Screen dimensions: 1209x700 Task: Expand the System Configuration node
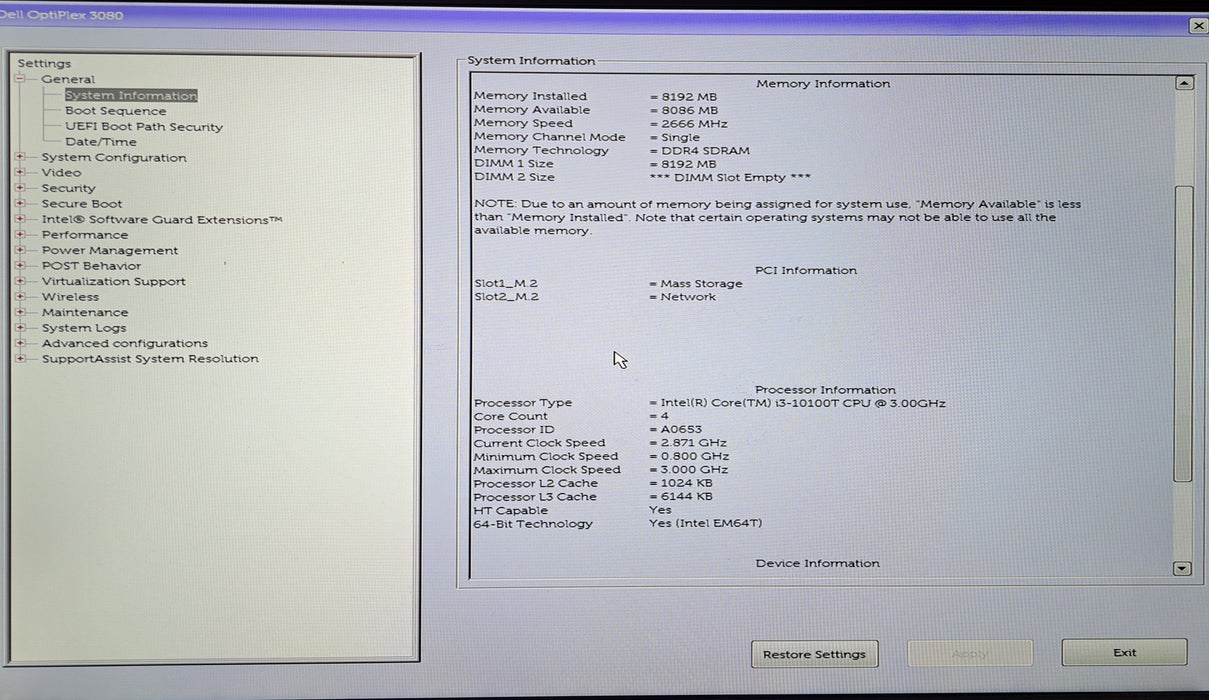click(x=20, y=157)
